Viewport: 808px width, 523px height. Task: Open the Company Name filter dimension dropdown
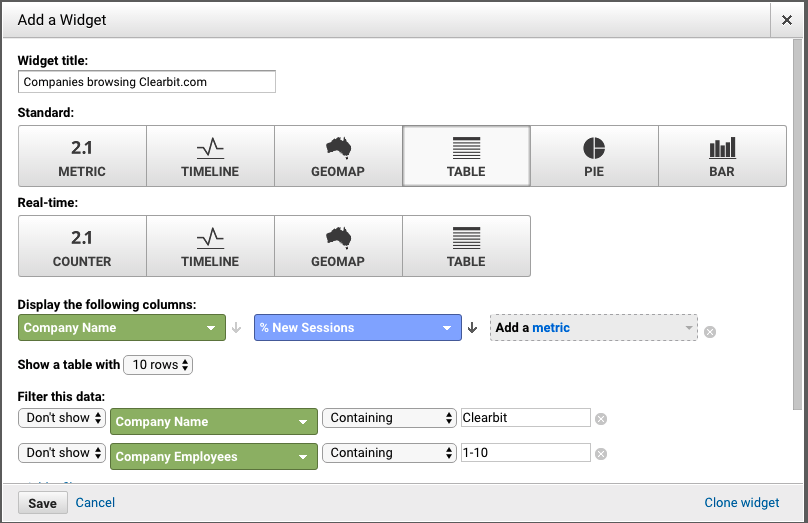click(214, 421)
